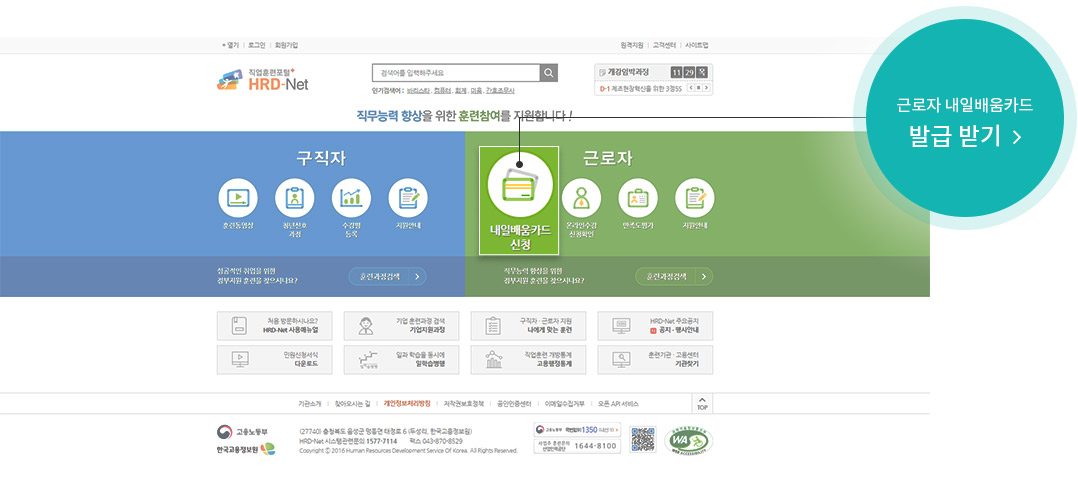Click previous arrow in 개강임박과정 ticker
1078x486 pixels.
pos(693,88)
